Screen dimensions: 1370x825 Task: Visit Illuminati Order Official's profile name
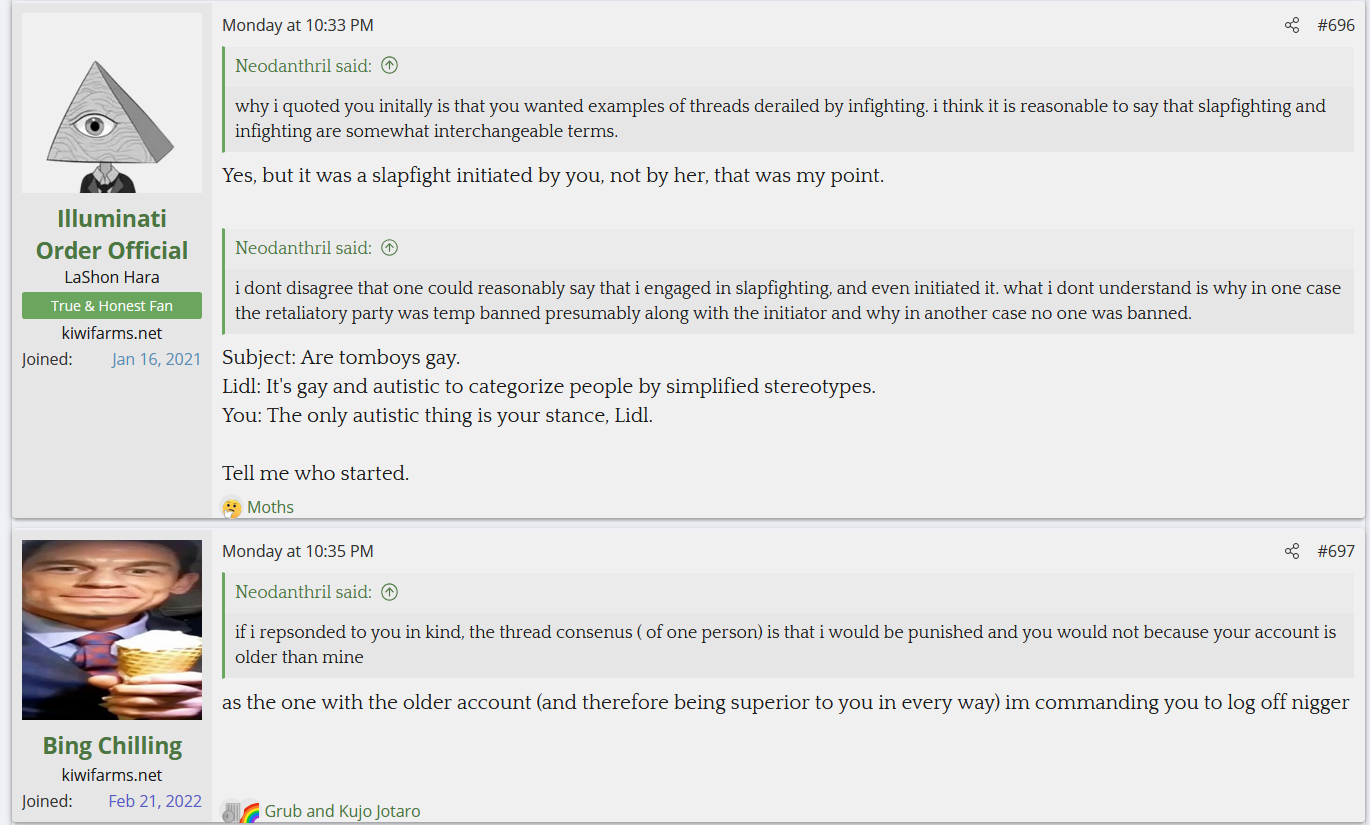[x=112, y=235]
